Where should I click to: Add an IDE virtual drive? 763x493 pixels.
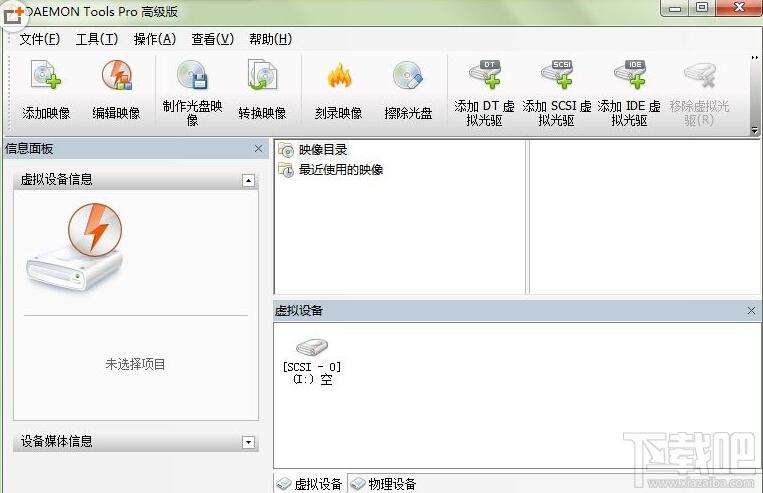coord(630,74)
